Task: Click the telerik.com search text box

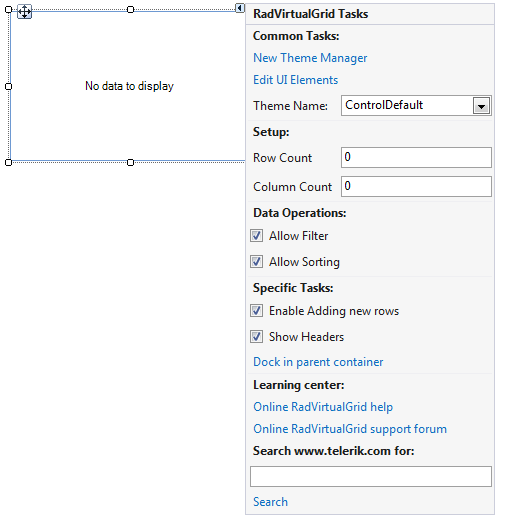Action: click(x=371, y=476)
